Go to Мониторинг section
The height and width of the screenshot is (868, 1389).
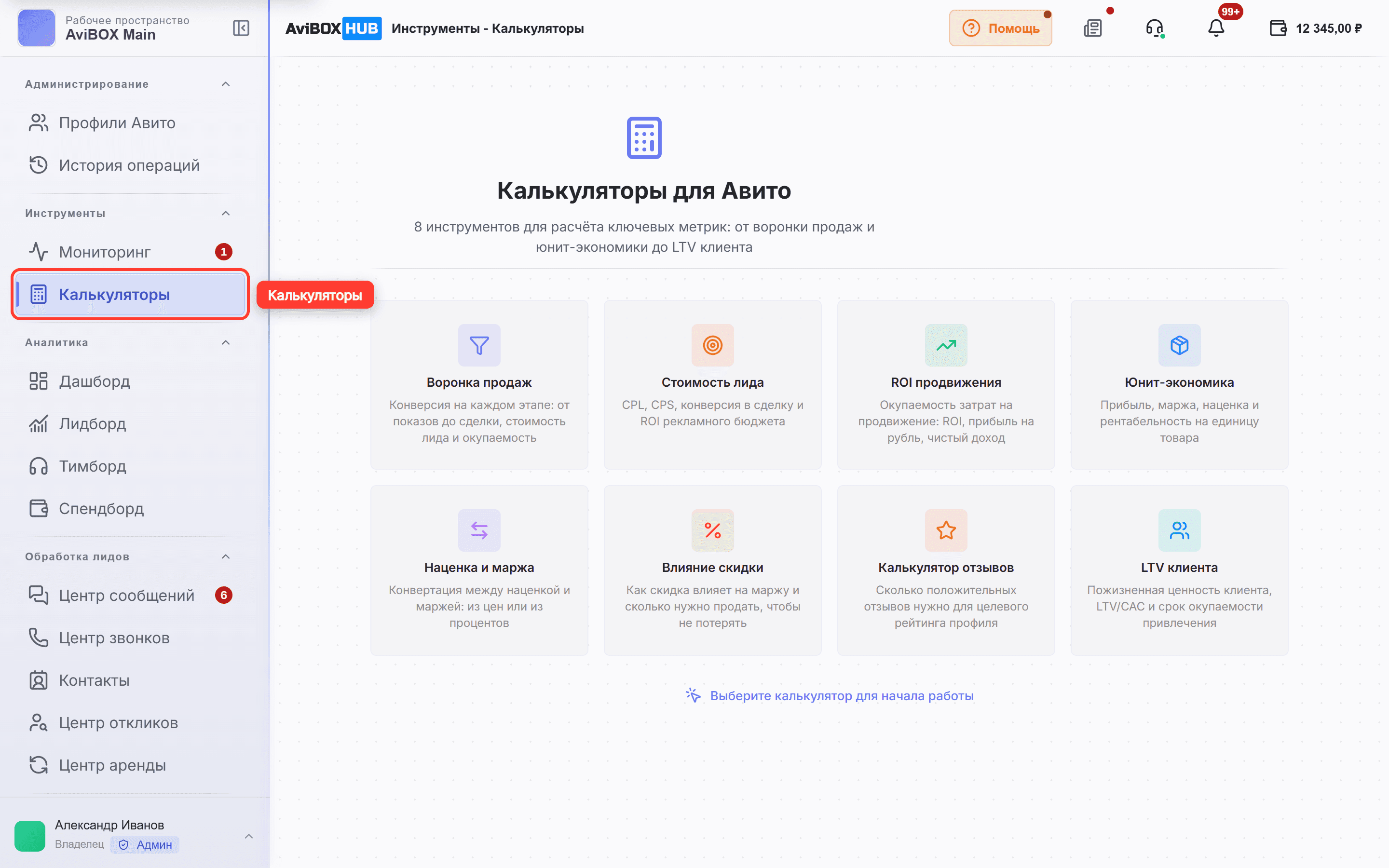click(x=130, y=252)
